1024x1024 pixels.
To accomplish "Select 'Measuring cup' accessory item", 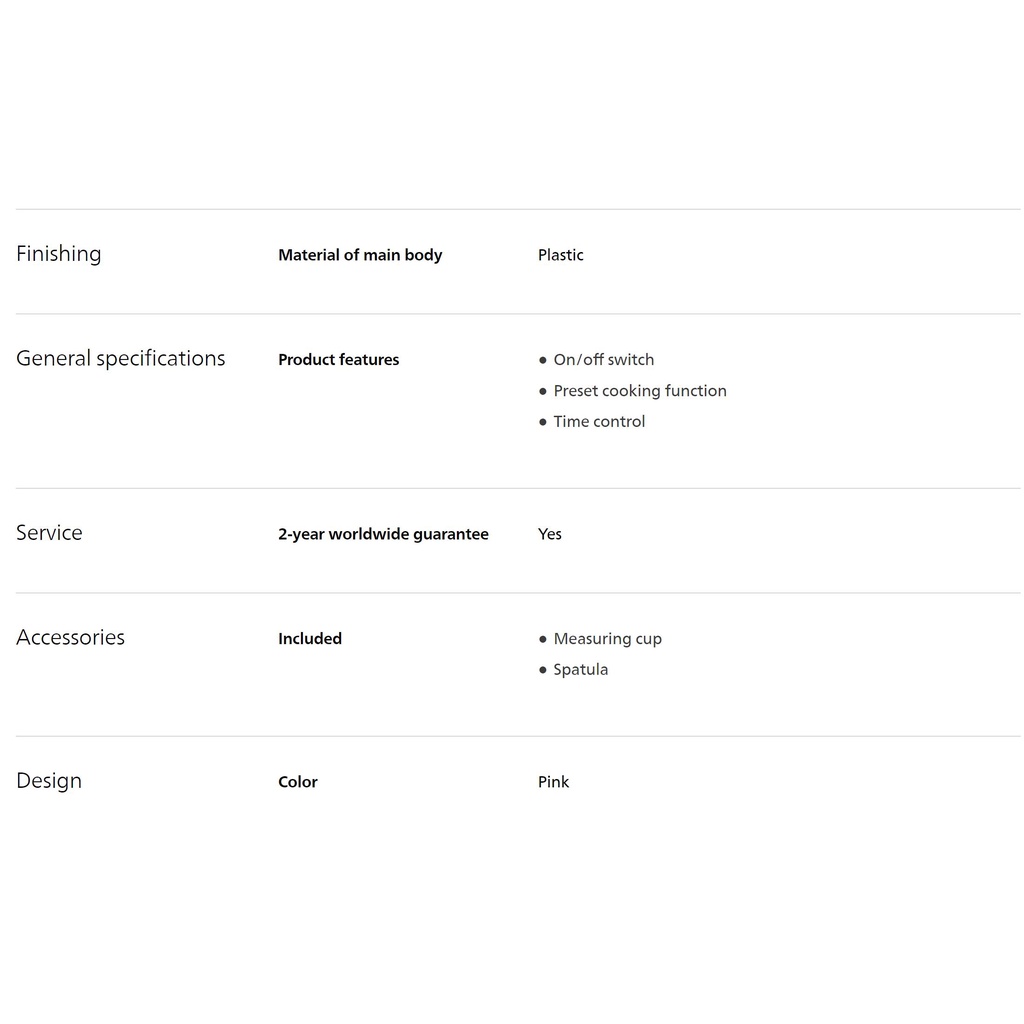I will coord(607,639).
